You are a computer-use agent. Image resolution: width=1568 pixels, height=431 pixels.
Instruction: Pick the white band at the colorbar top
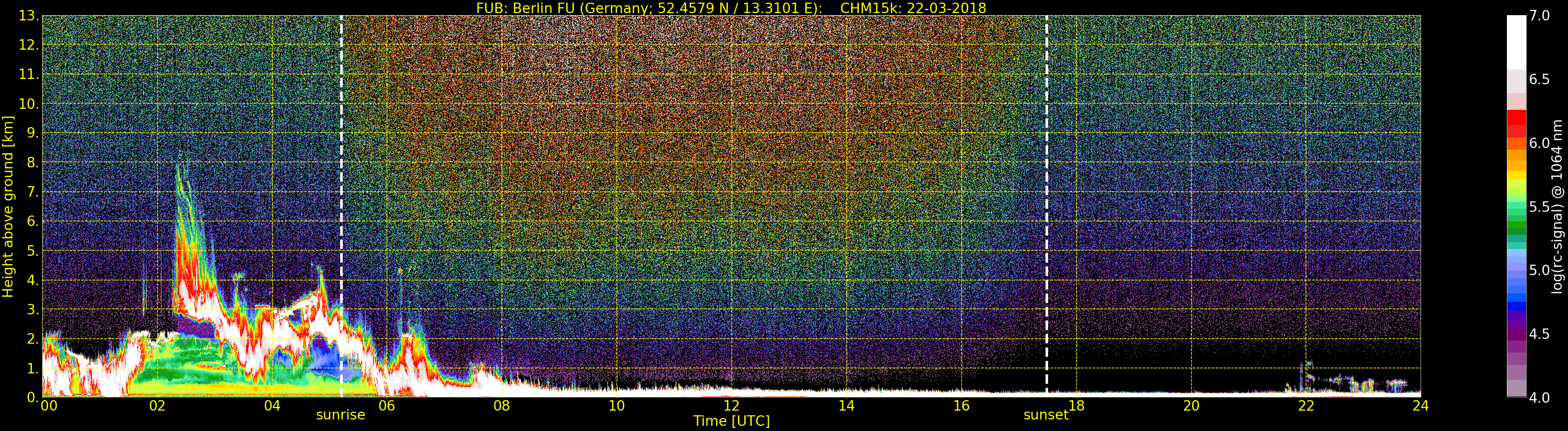tap(1516, 42)
